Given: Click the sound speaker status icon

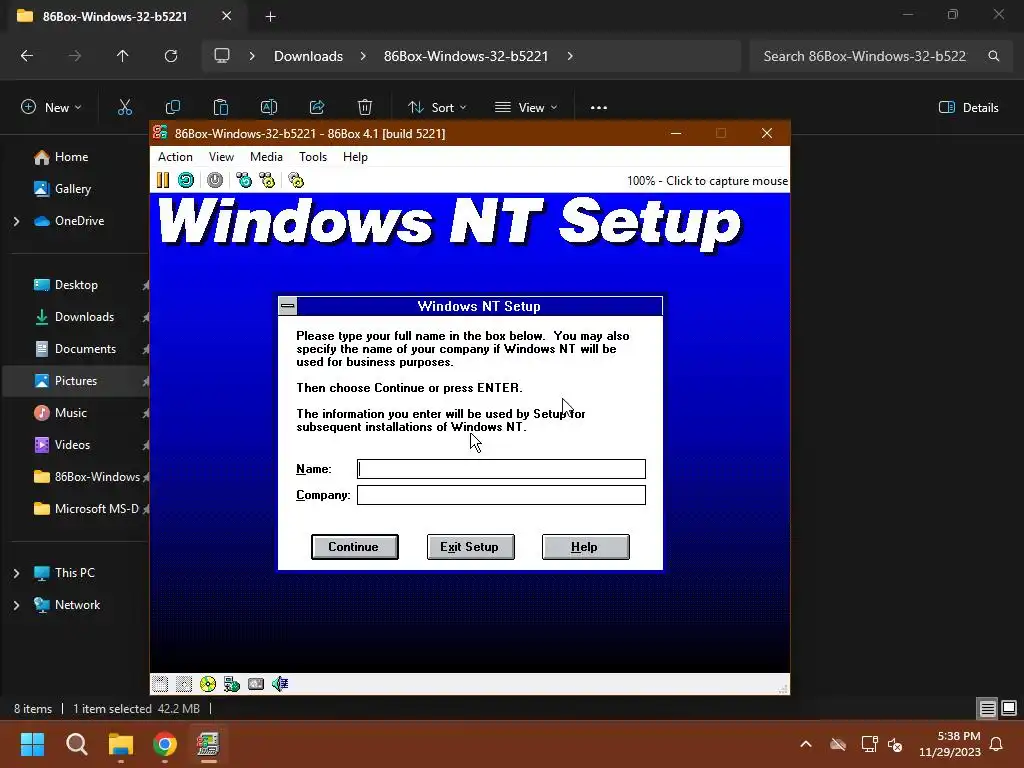Looking at the screenshot, I should (280, 684).
